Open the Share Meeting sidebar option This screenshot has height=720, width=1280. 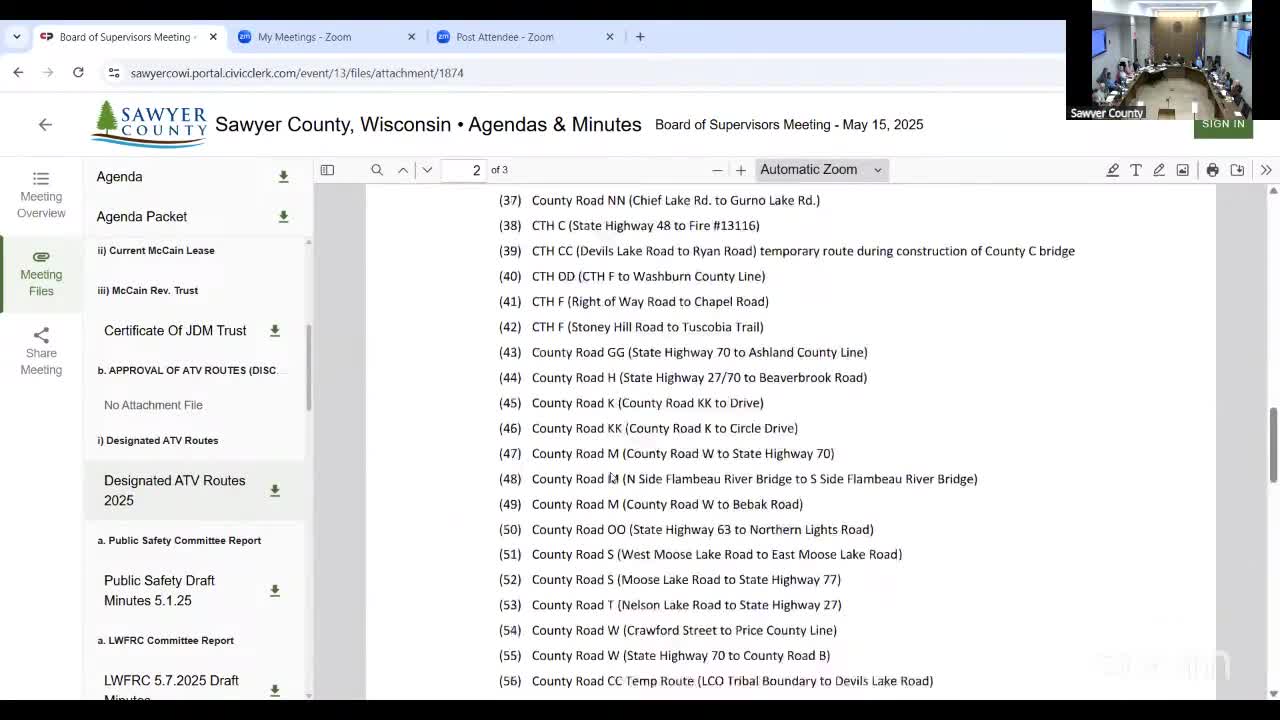[x=41, y=351]
